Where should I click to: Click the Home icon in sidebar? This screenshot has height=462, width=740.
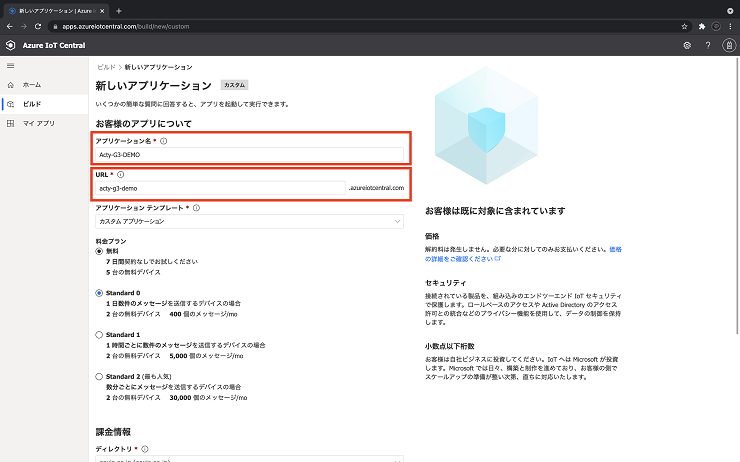click(11, 85)
